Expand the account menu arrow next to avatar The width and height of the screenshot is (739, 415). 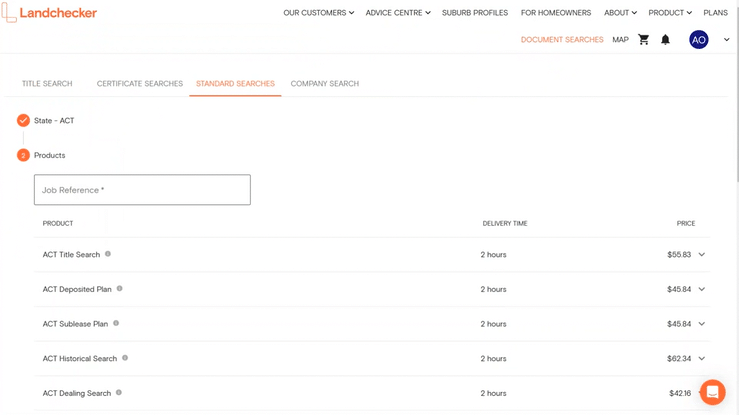[x=726, y=40]
